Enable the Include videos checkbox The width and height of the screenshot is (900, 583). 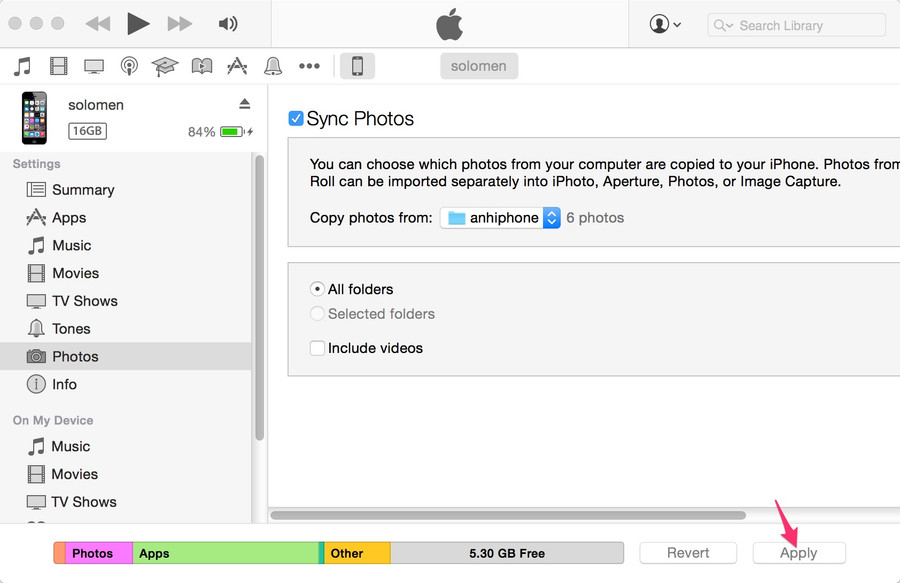click(x=317, y=348)
